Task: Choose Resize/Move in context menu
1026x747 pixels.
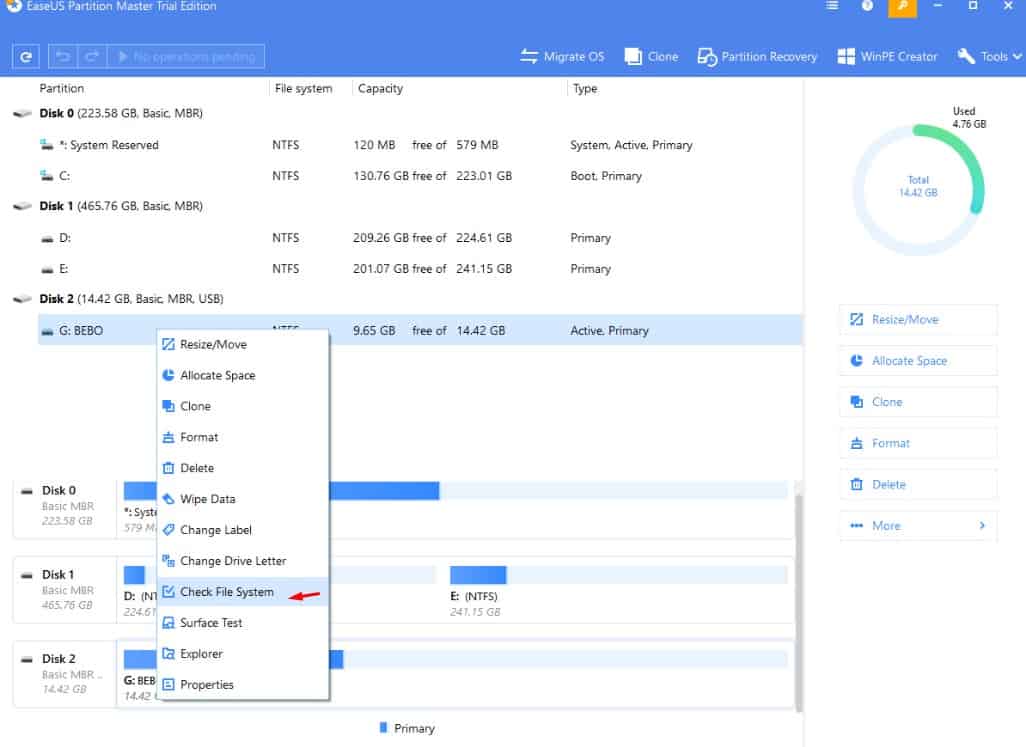Action: point(243,345)
